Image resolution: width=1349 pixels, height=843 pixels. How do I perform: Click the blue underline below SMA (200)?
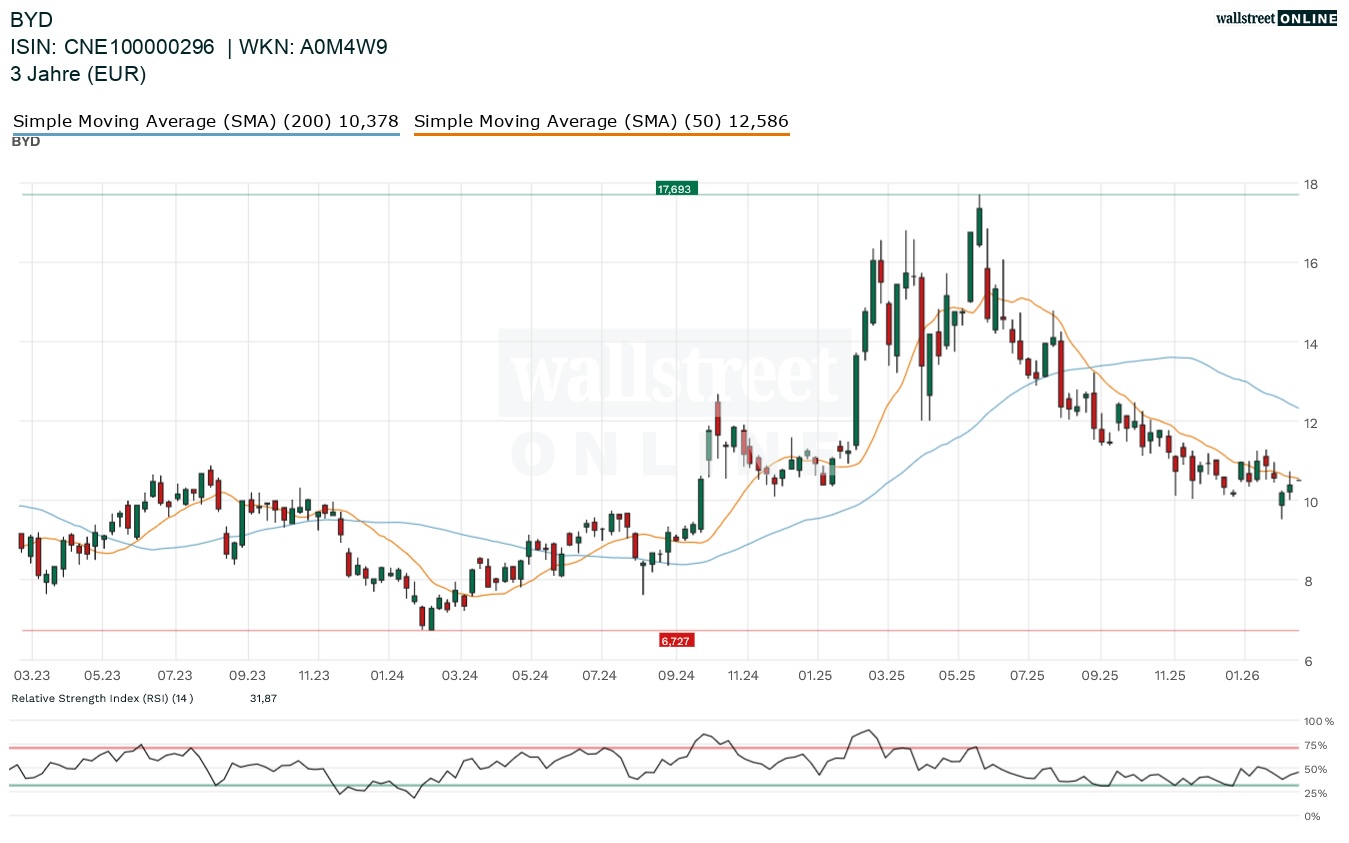click(x=206, y=134)
